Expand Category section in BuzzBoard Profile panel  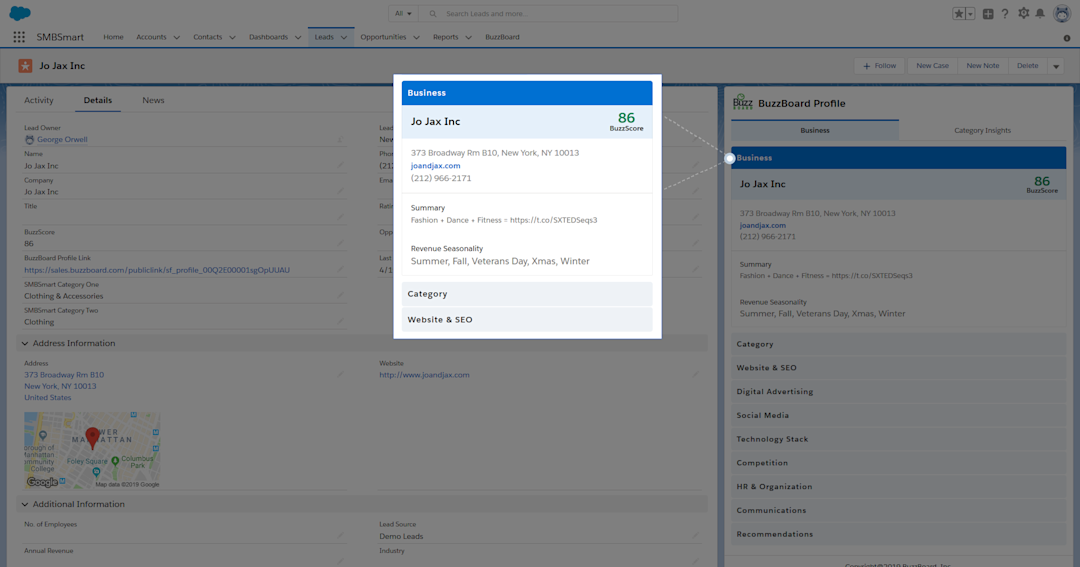899,344
